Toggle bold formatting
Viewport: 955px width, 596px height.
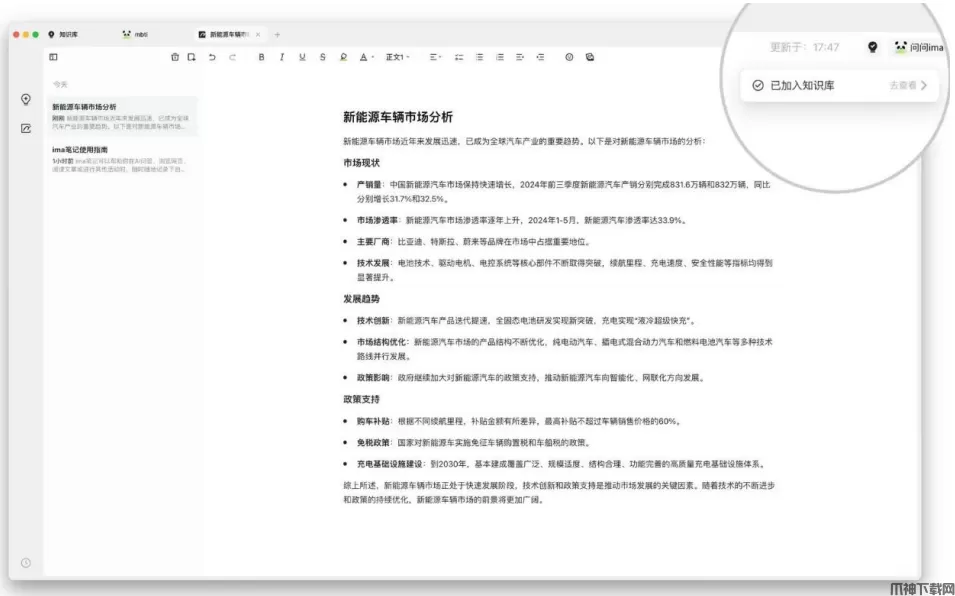[x=261, y=57]
